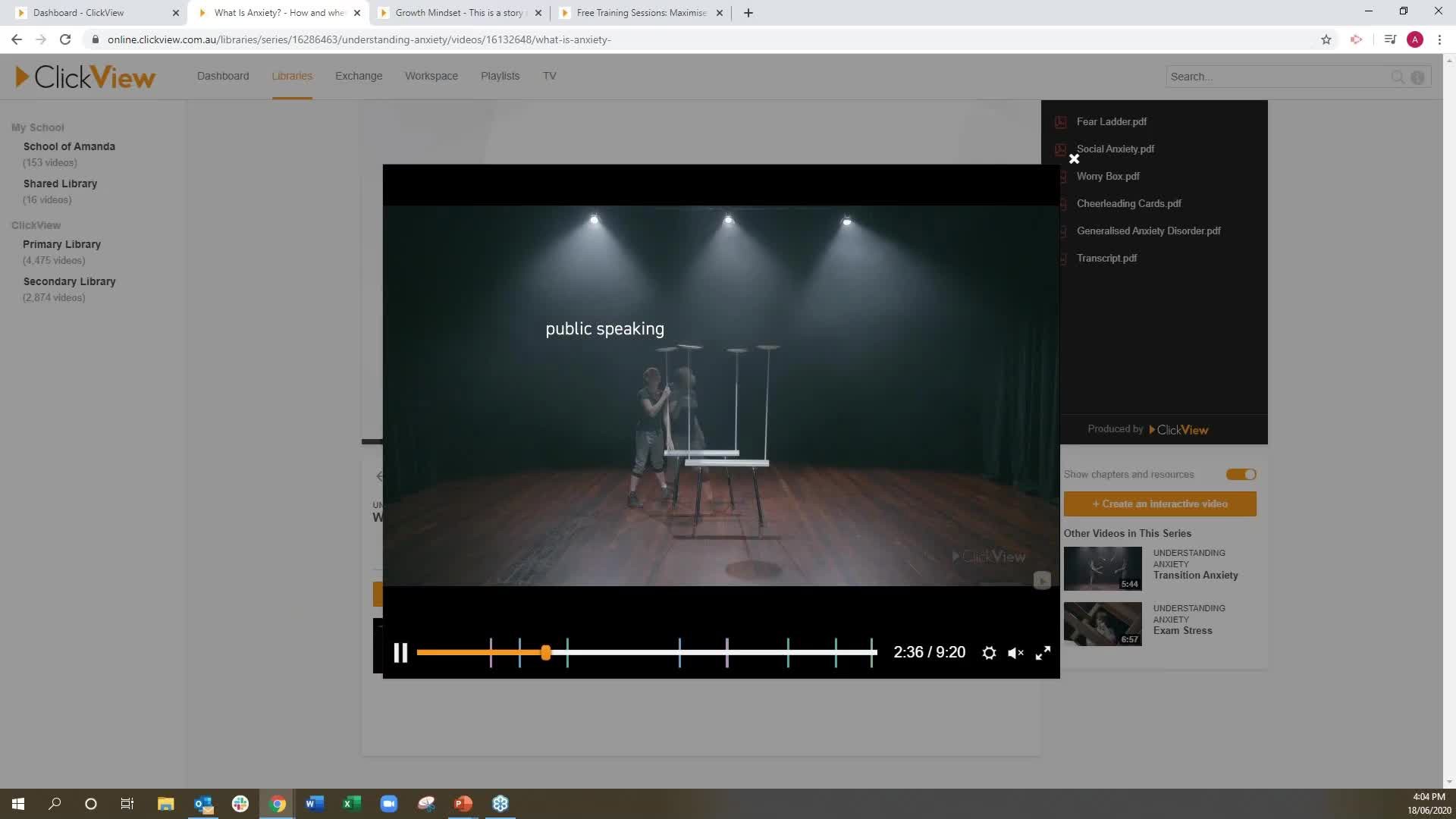Open the Exchange menu item
1456x819 pixels.
point(359,76)
